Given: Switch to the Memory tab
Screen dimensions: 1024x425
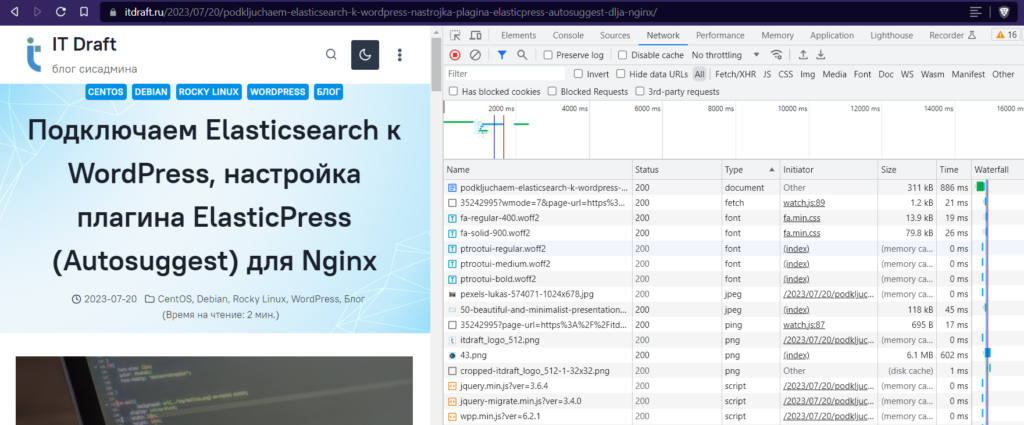Looking at the screenshot, I should pyautogui.click(x=777, y=35).
